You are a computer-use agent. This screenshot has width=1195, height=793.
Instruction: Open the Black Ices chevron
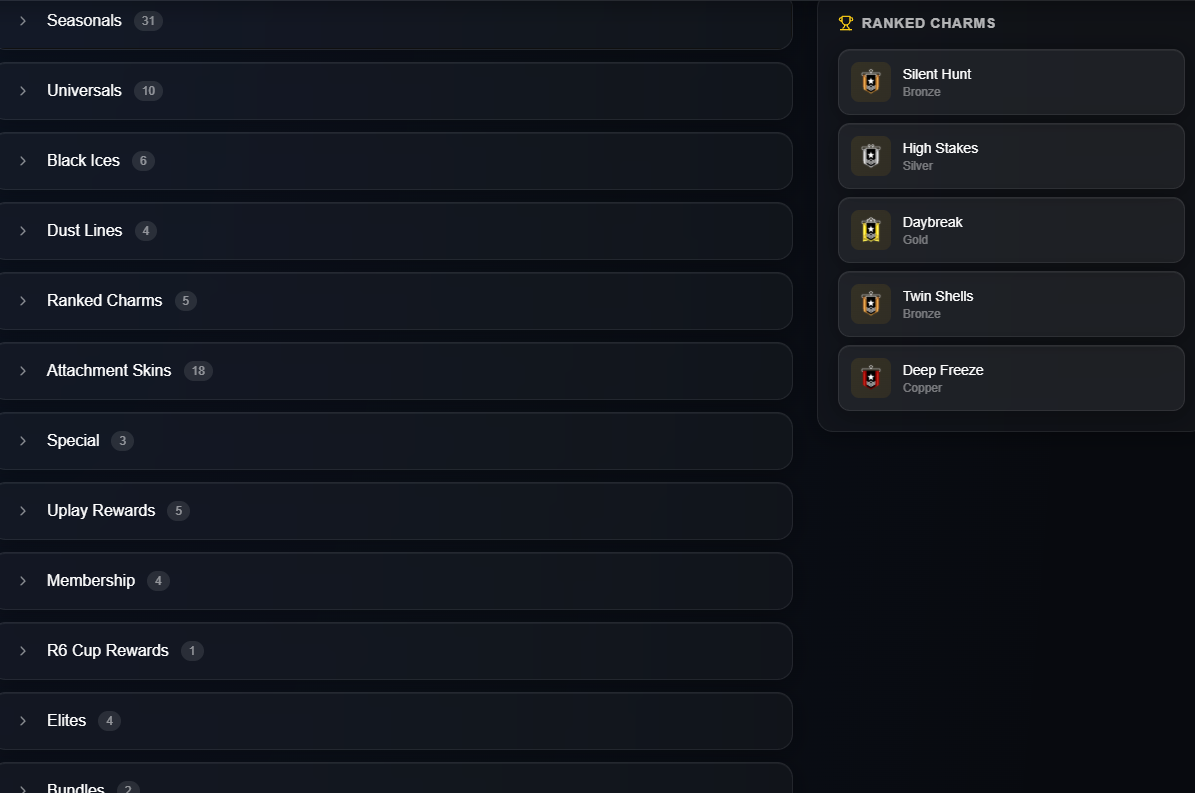[23, 161]
